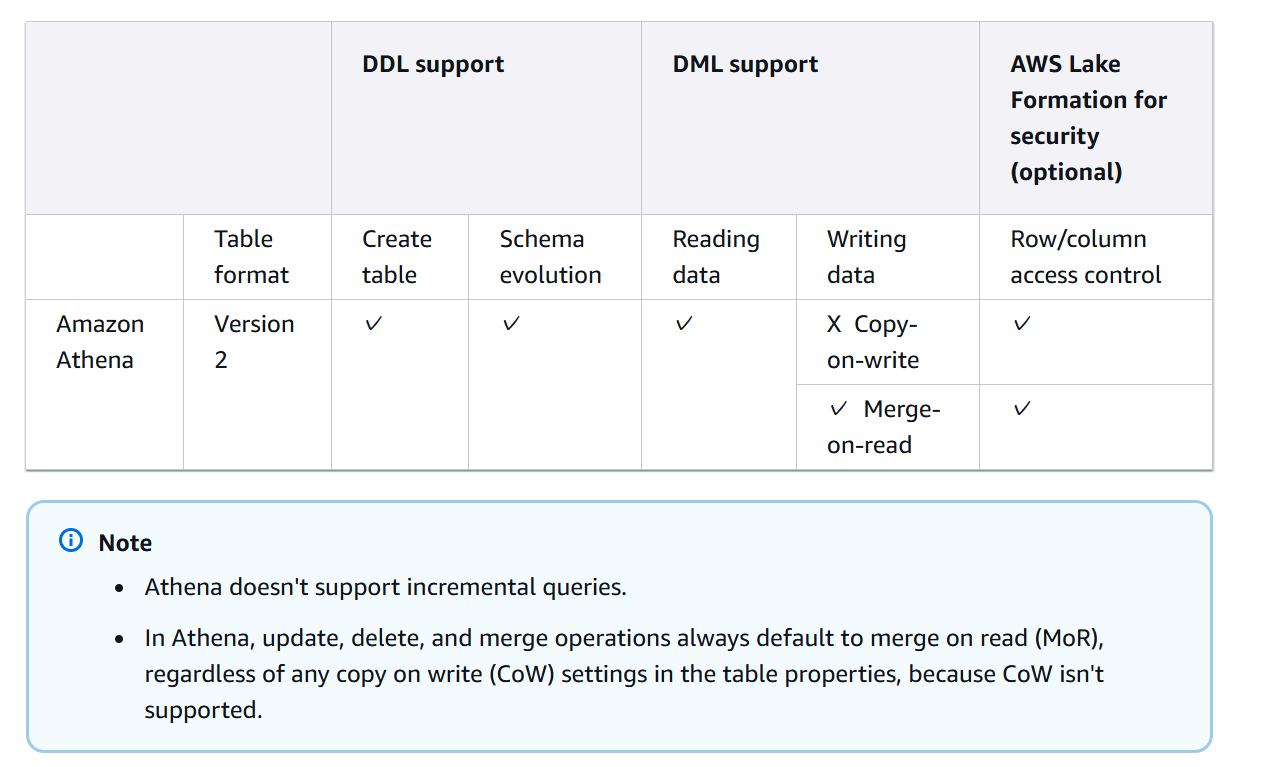Click the Version 2 table cell

pyautogui.click(x=253, y=342)
